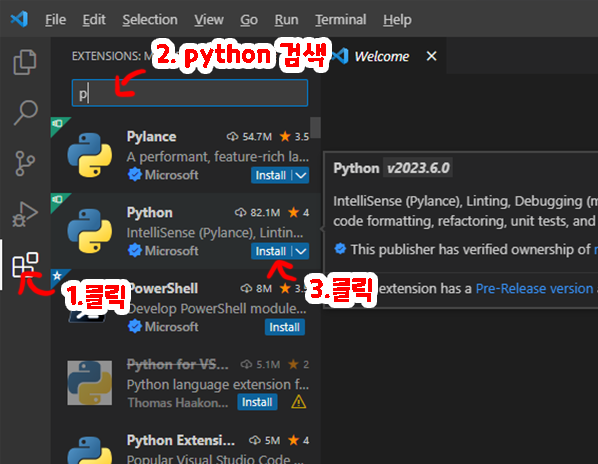Select Python Extension Pack title
The height and width of the screenshot is (464, 598).
click(181, 440)
